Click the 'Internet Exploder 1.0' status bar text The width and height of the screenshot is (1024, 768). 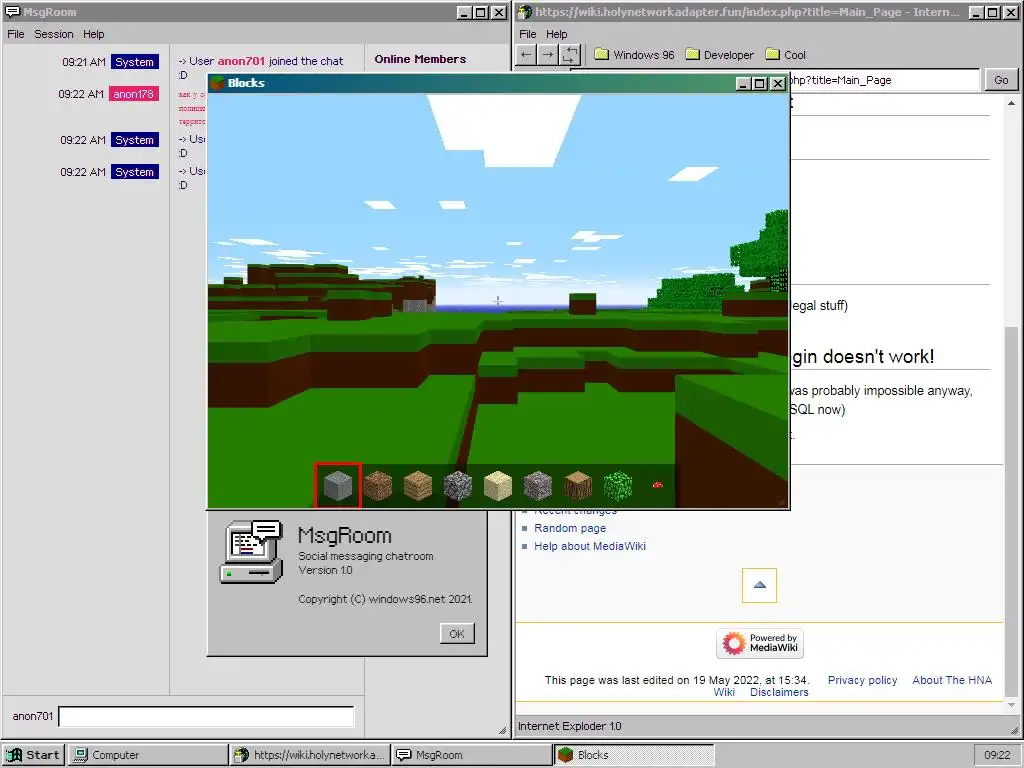click(569, 726)
